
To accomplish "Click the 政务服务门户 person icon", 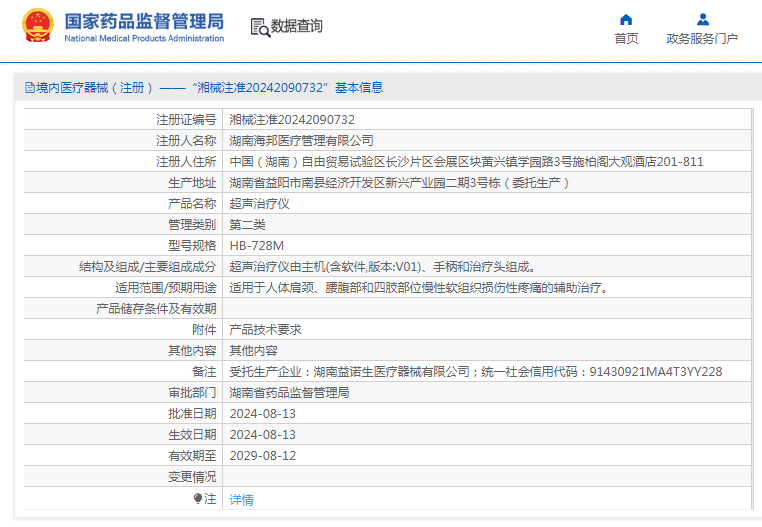I will coord(702,19).
